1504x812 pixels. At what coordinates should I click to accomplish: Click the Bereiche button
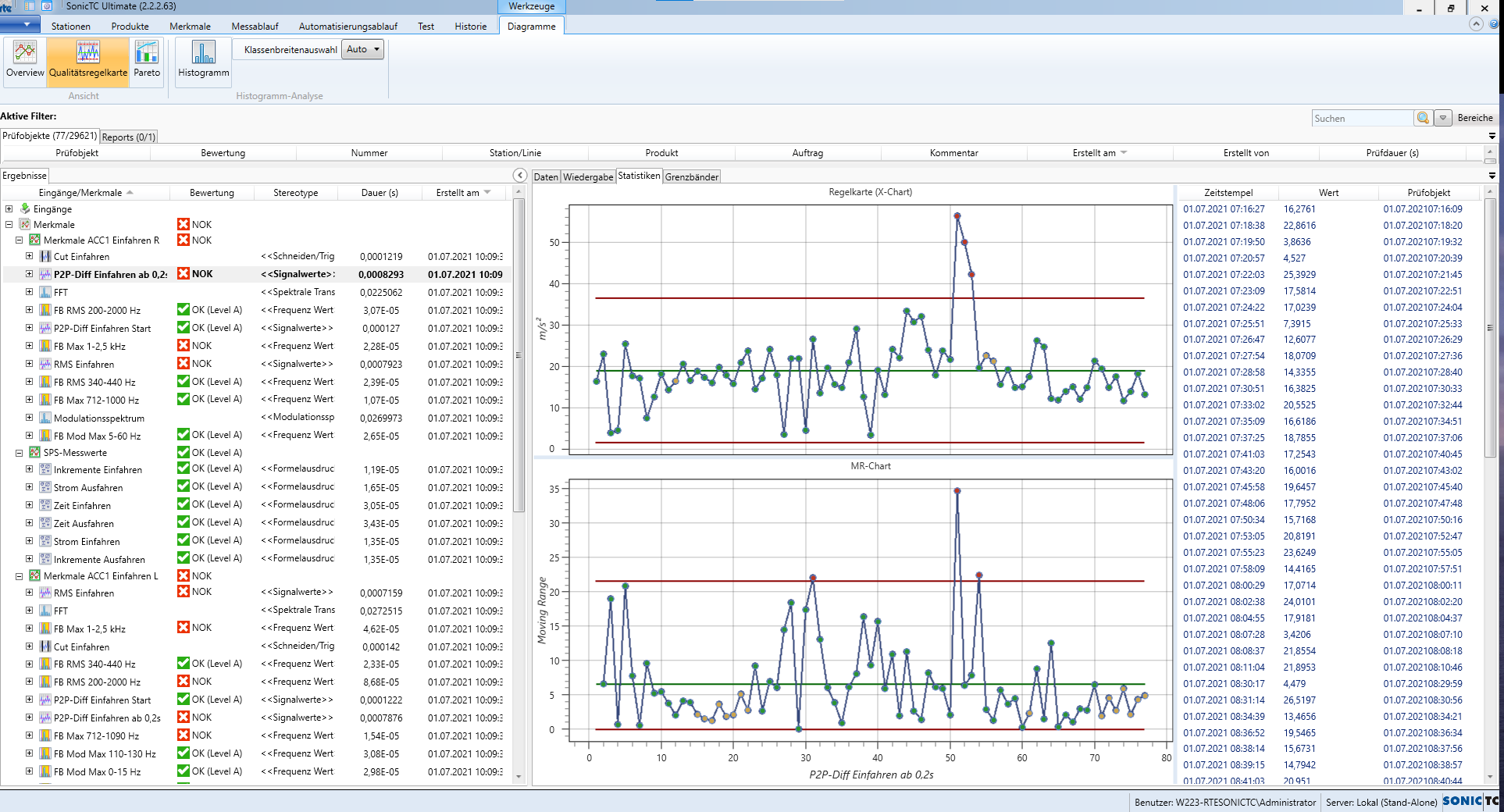1474,118
